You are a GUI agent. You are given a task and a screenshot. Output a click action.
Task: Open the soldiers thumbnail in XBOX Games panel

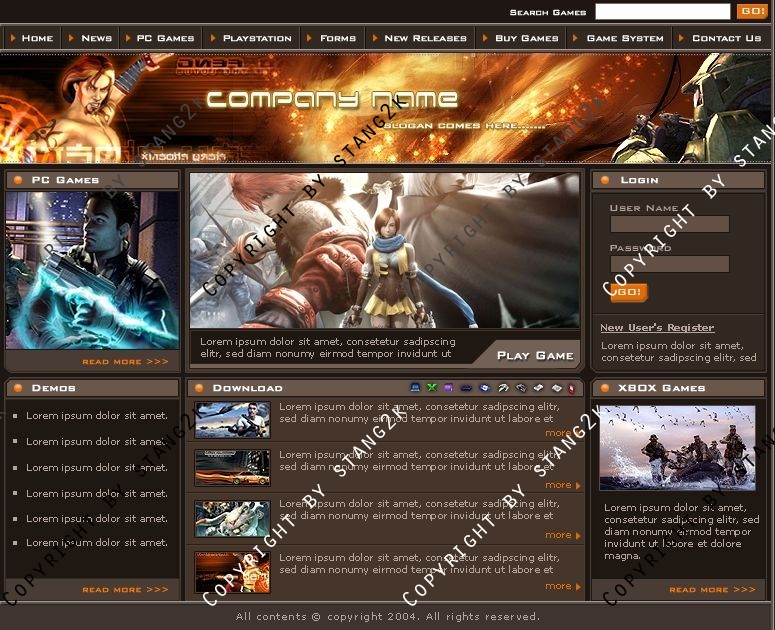677,448
